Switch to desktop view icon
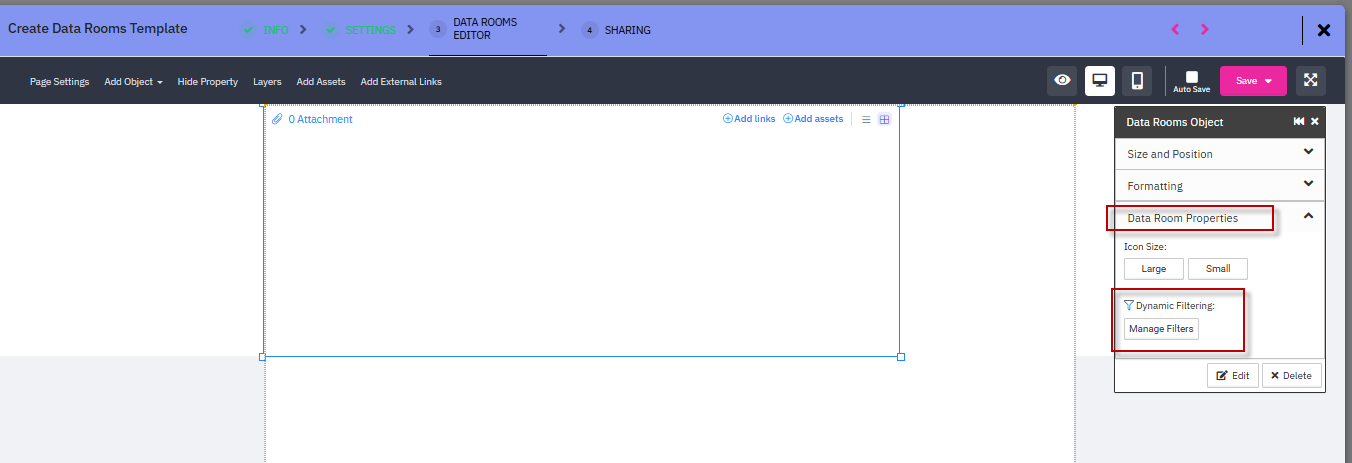 (x=1100, y=81)
